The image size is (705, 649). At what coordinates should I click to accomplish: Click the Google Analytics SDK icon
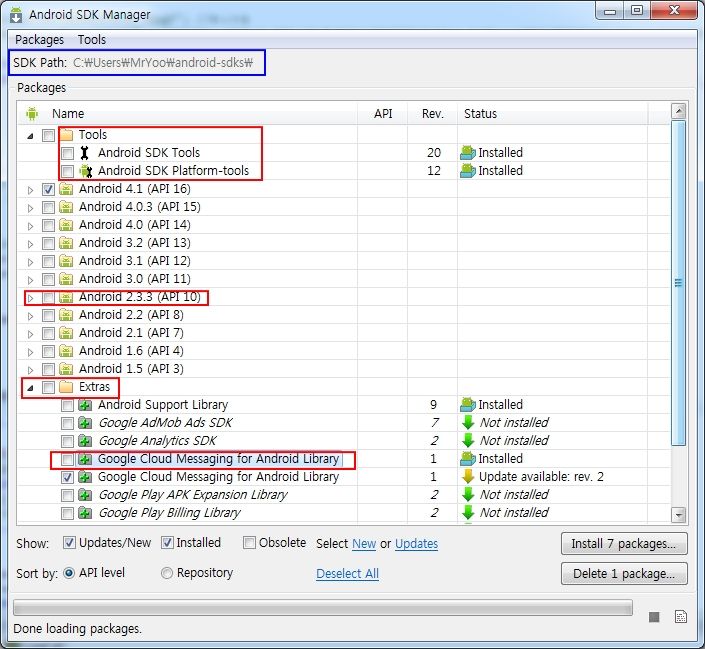pyautogui.click(x=85, y=441)
